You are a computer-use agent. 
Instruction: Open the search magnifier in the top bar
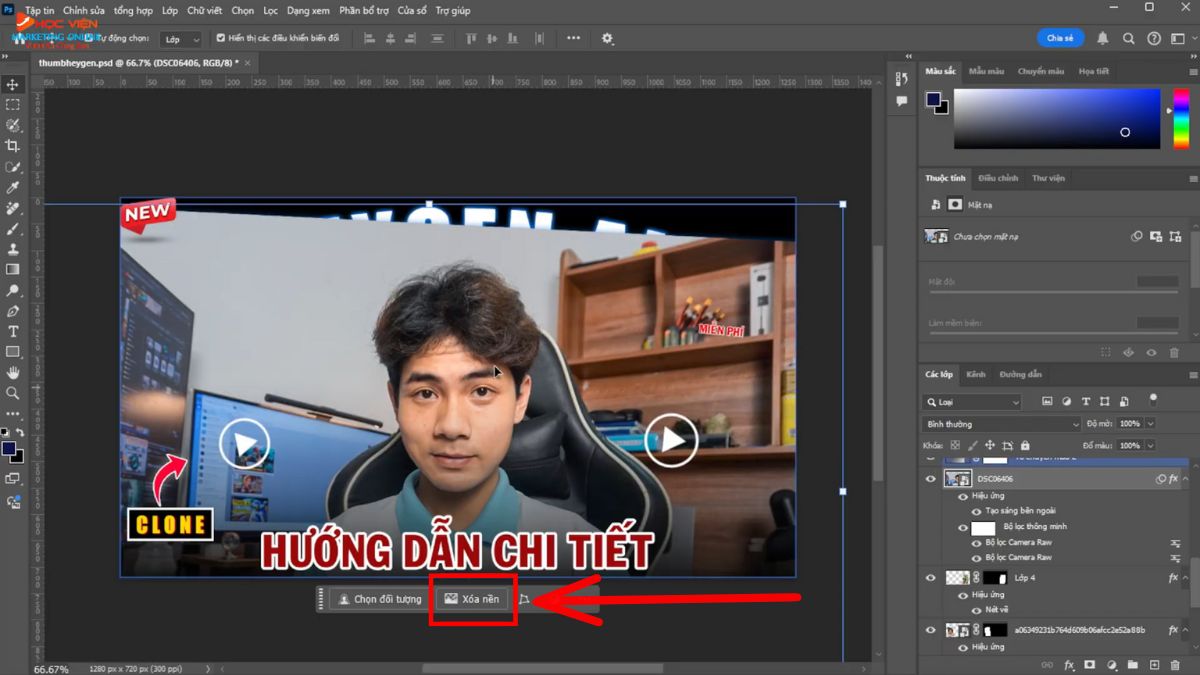[1128, 38]
